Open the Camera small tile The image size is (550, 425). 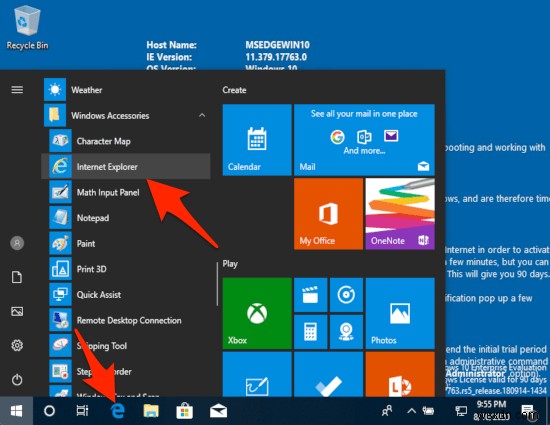(346, 332)
